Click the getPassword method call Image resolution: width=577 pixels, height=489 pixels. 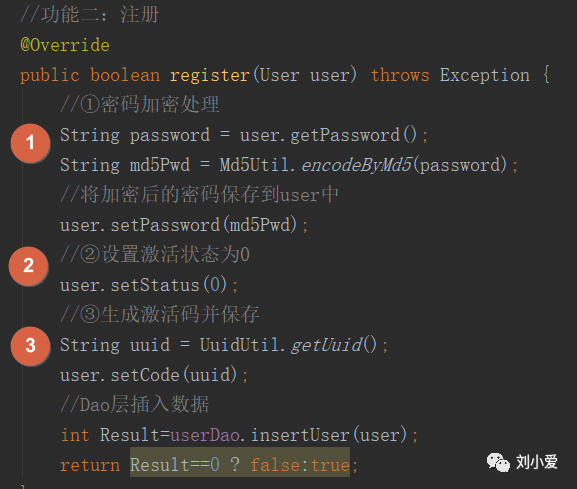coord(345,135)
